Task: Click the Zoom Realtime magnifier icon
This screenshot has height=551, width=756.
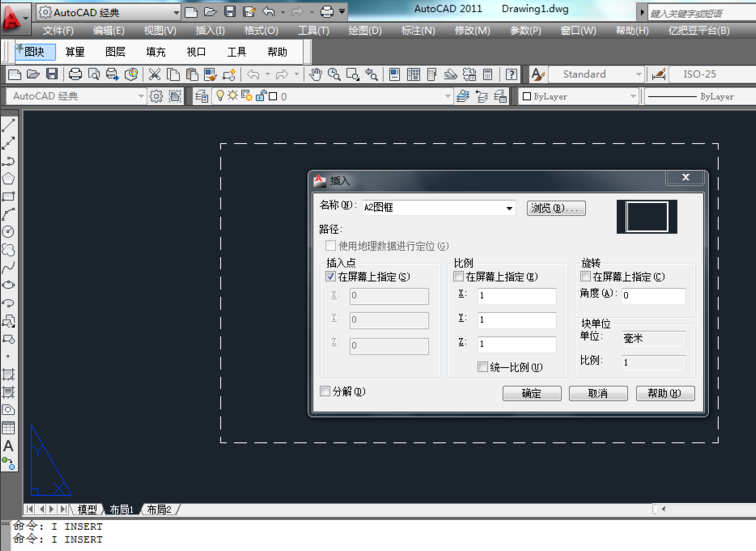Action: pyautogui.click(x=334, y=74)
